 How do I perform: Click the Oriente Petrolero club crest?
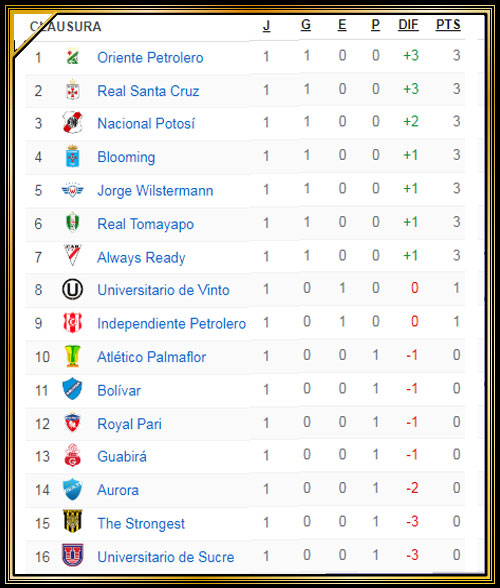pos(72,57)
